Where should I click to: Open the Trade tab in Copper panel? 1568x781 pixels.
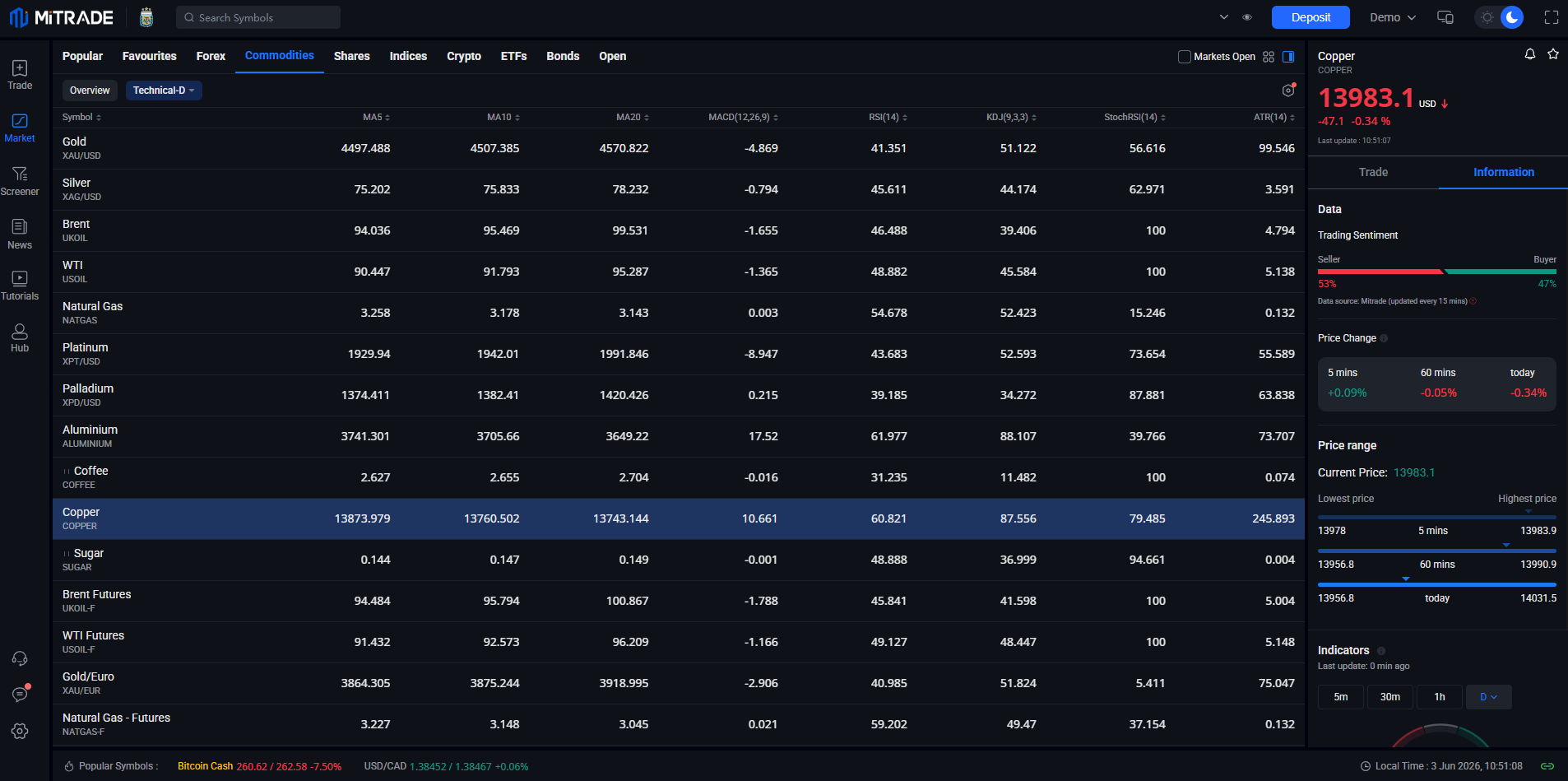tap(1373, 172)
